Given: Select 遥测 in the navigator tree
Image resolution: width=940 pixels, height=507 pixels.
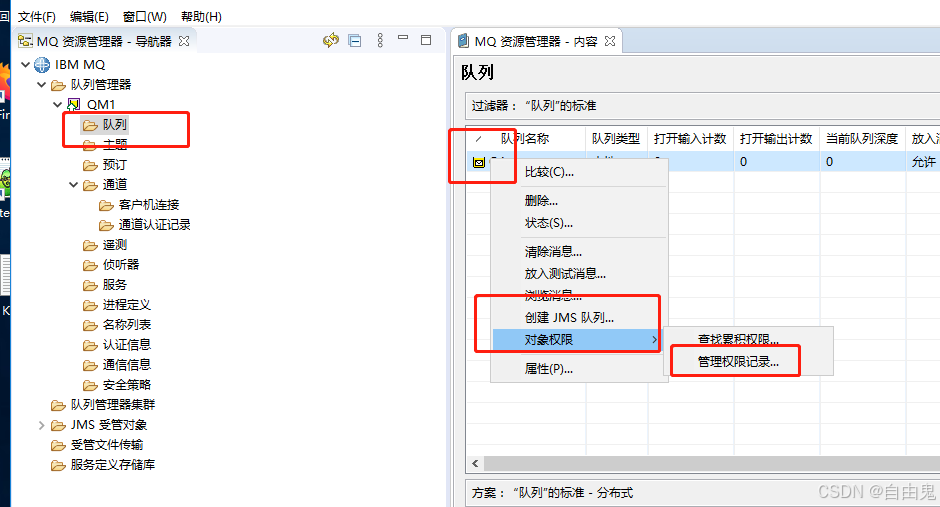Looking at the screenshot, I should (x=115, y=245).
